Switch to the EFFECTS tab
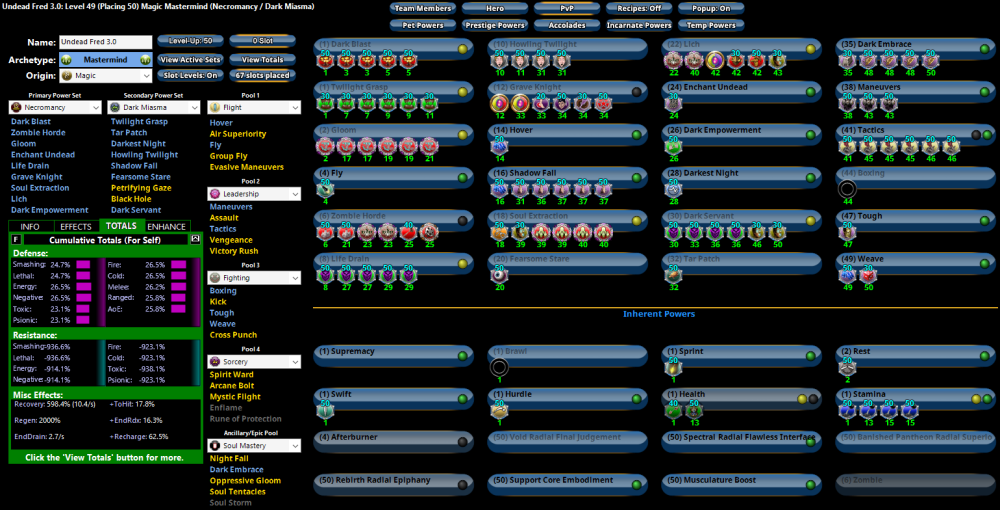The width and height of the screenshot is (1000, 510). point(76,227)
